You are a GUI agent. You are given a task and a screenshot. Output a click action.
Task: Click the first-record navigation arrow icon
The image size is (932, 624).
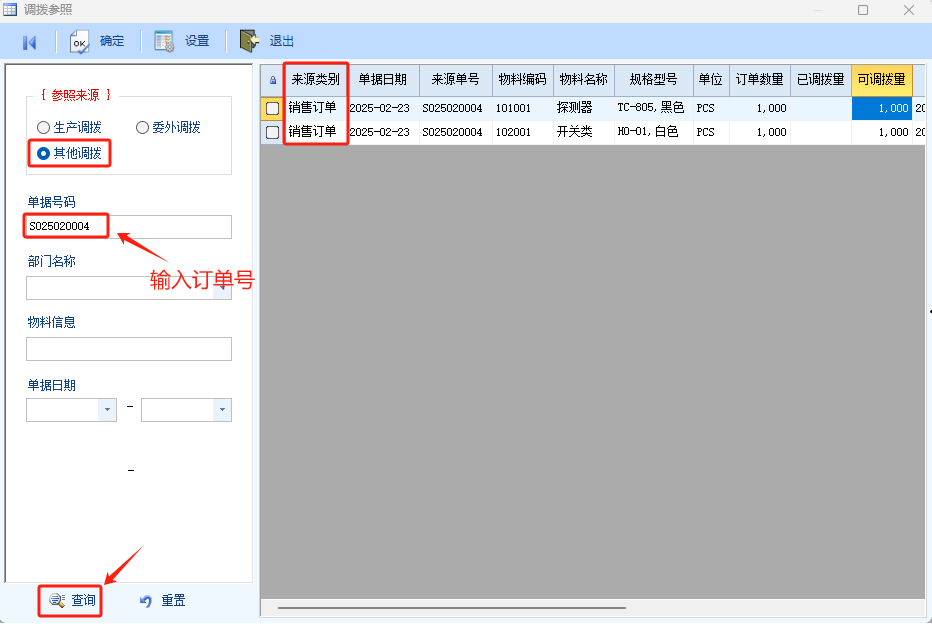tap(30, 42)
